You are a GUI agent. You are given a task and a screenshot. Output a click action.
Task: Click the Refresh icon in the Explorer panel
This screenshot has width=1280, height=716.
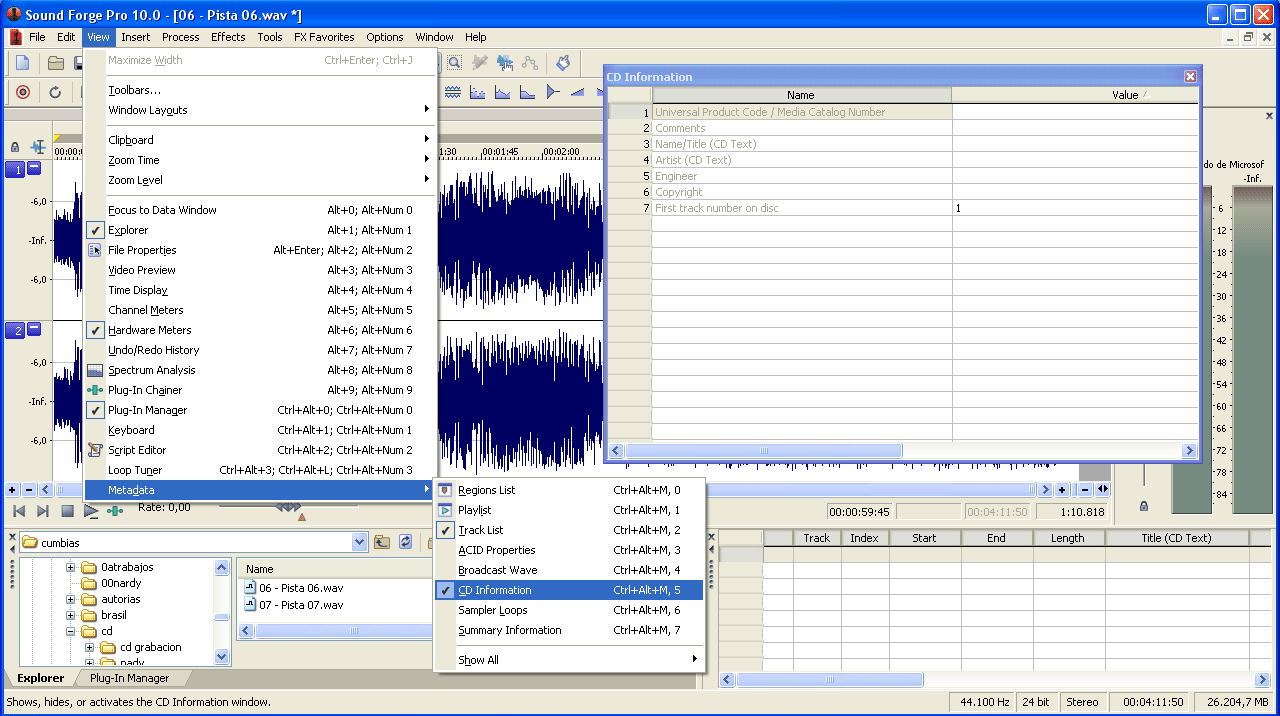[405, 542]
